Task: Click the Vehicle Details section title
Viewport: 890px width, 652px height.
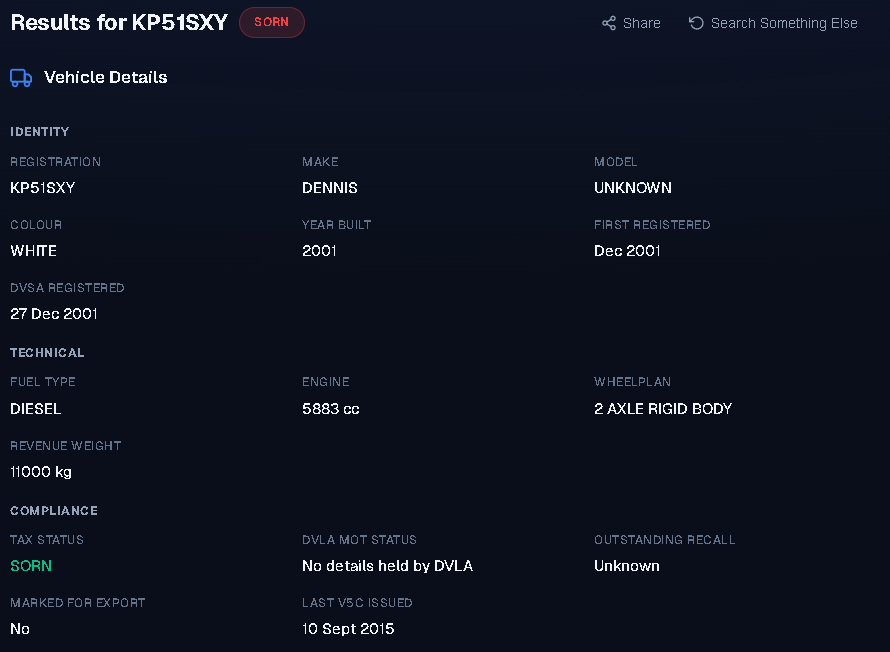Action: point(106,77)
